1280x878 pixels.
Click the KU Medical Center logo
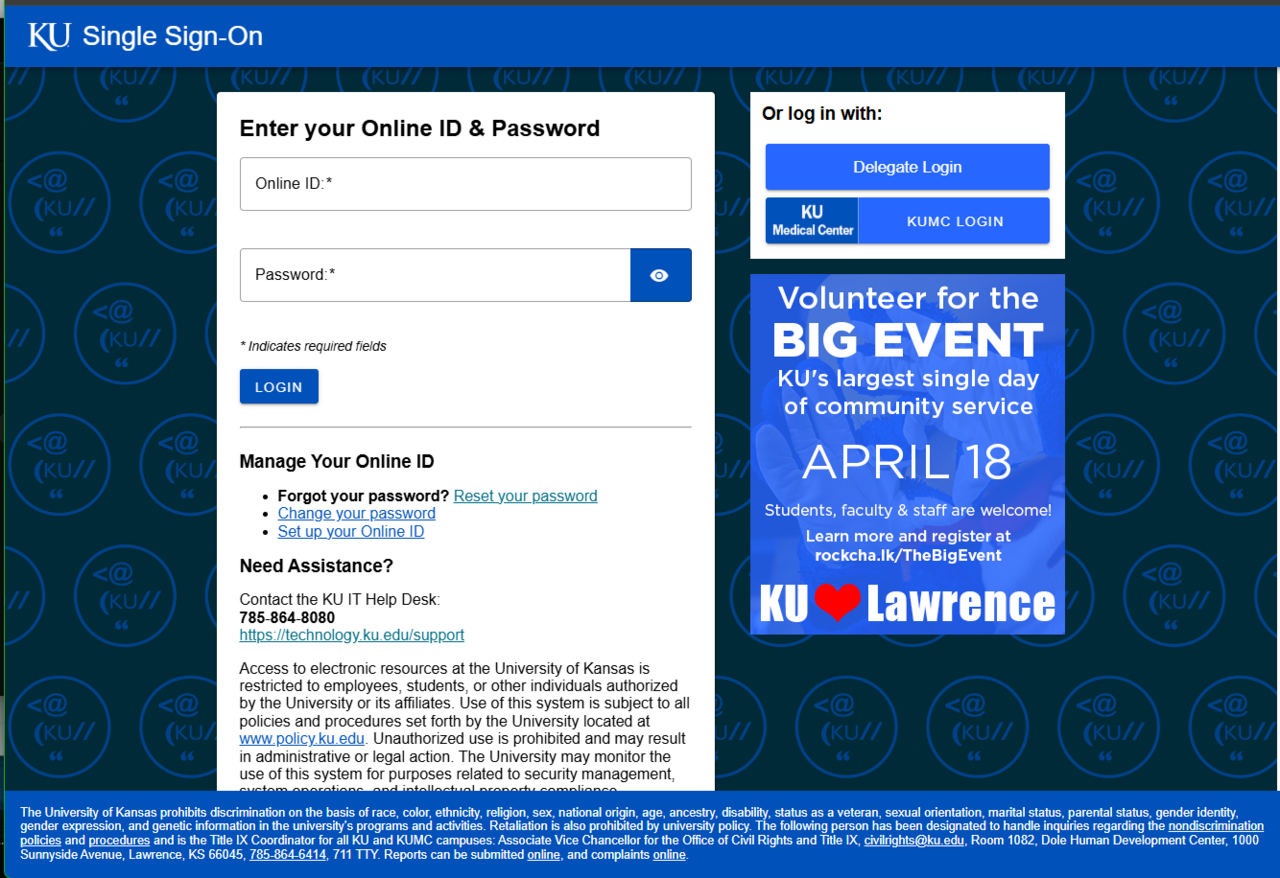click(x=812, y=221)
